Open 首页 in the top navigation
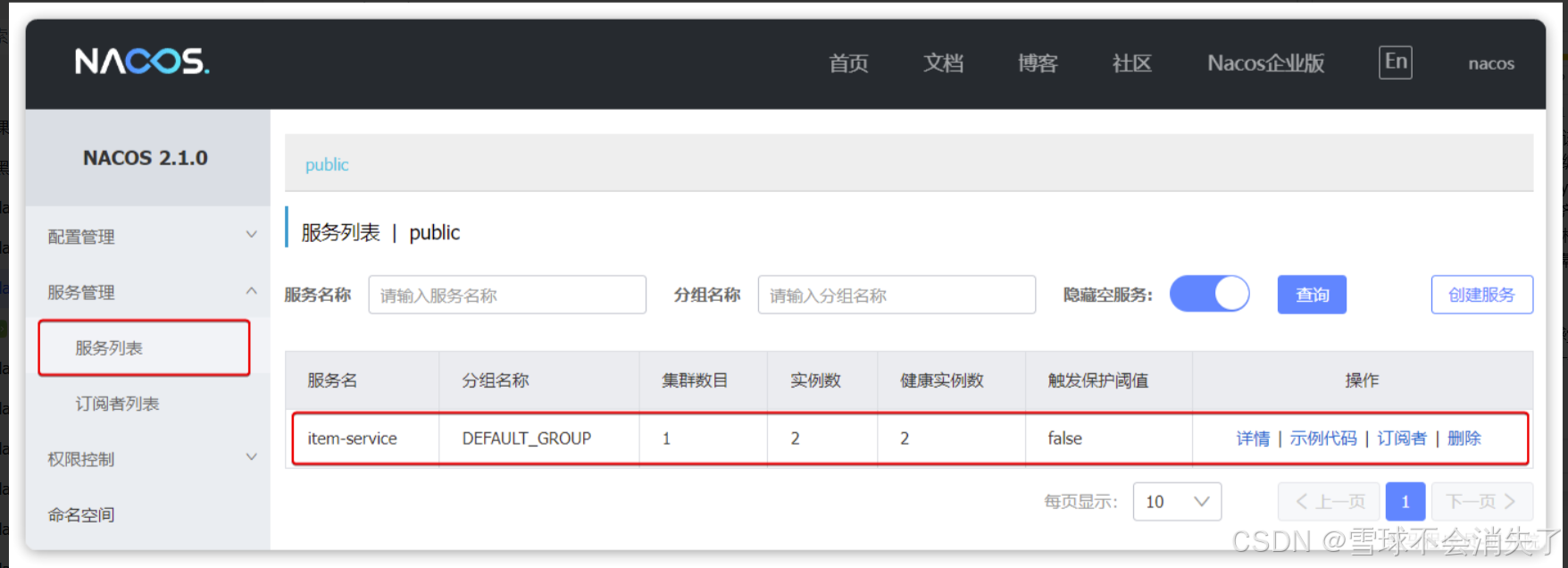The image size is (1568, 568). [x=848, y=63]
